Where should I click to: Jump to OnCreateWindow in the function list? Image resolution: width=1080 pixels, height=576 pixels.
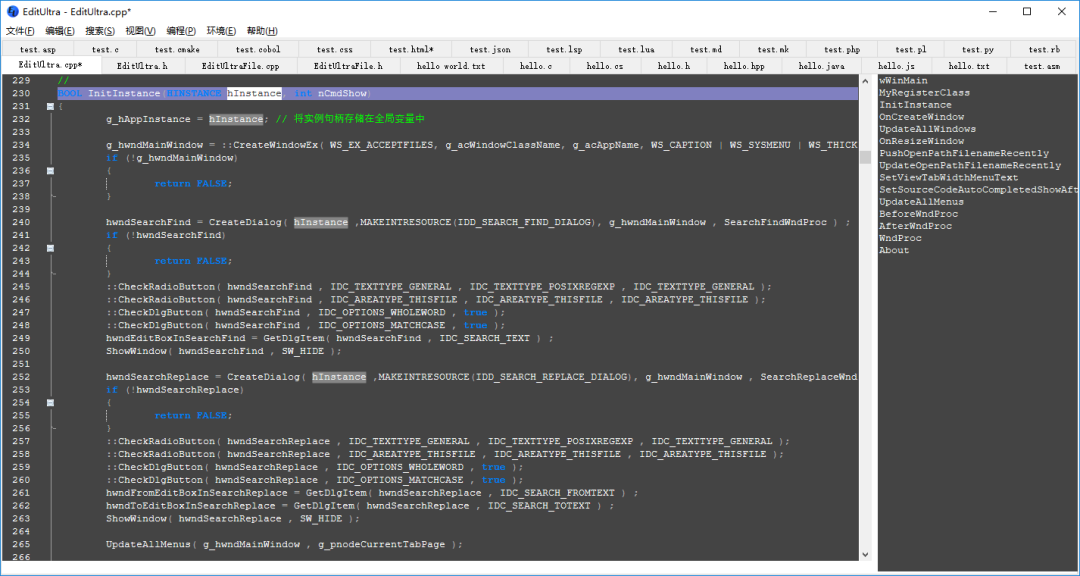922,117
